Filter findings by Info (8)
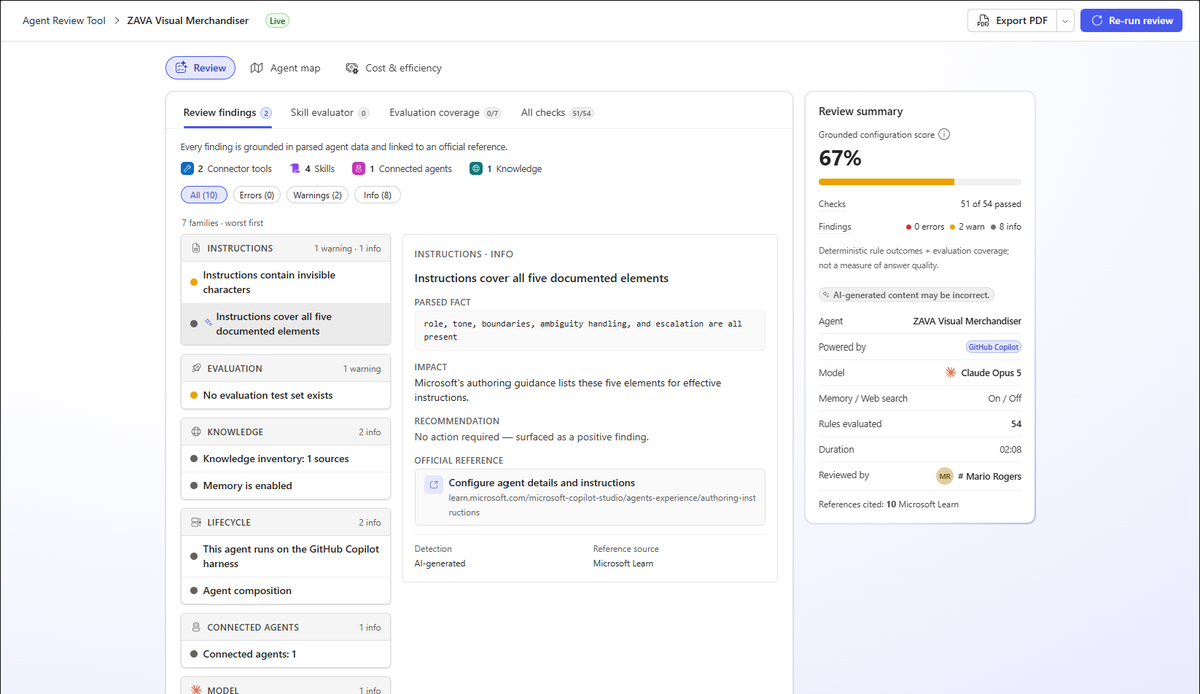Viewport: 1200px width, 694px height. point(377,195)
